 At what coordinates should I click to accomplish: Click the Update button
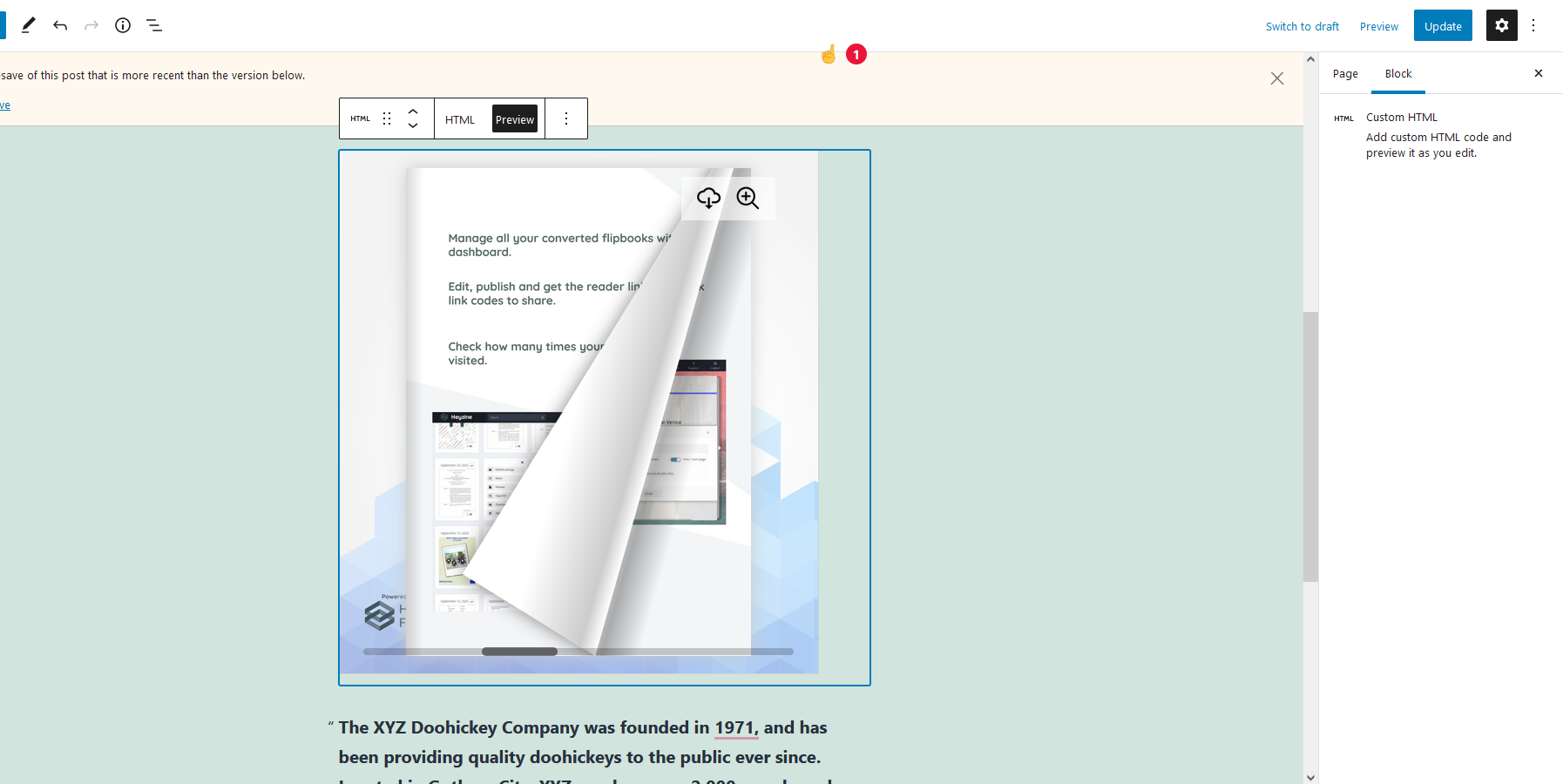(1442, 25)
